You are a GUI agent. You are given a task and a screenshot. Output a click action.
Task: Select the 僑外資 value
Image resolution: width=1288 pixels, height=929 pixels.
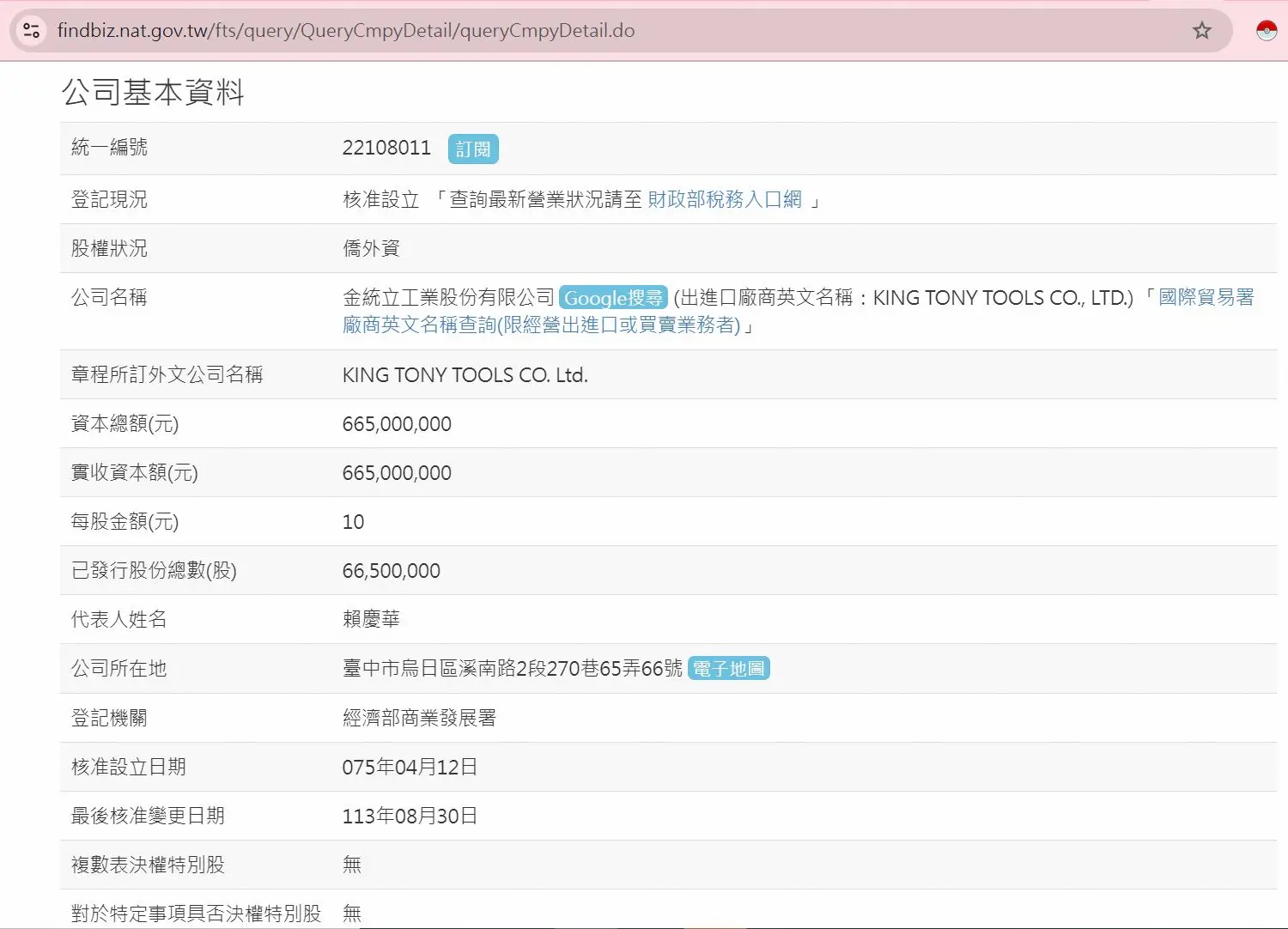(x=372, y=249)
